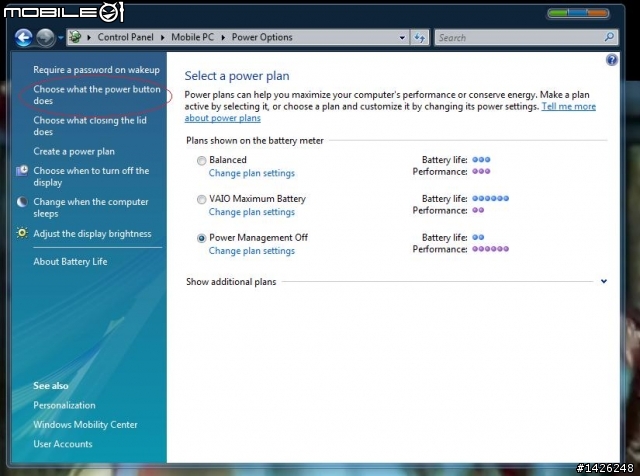Image resolution: width=640 pixels, height=476 pixels.
Task: Click Change plan settings under VAIO Maximum Battery
Action: 251,212
